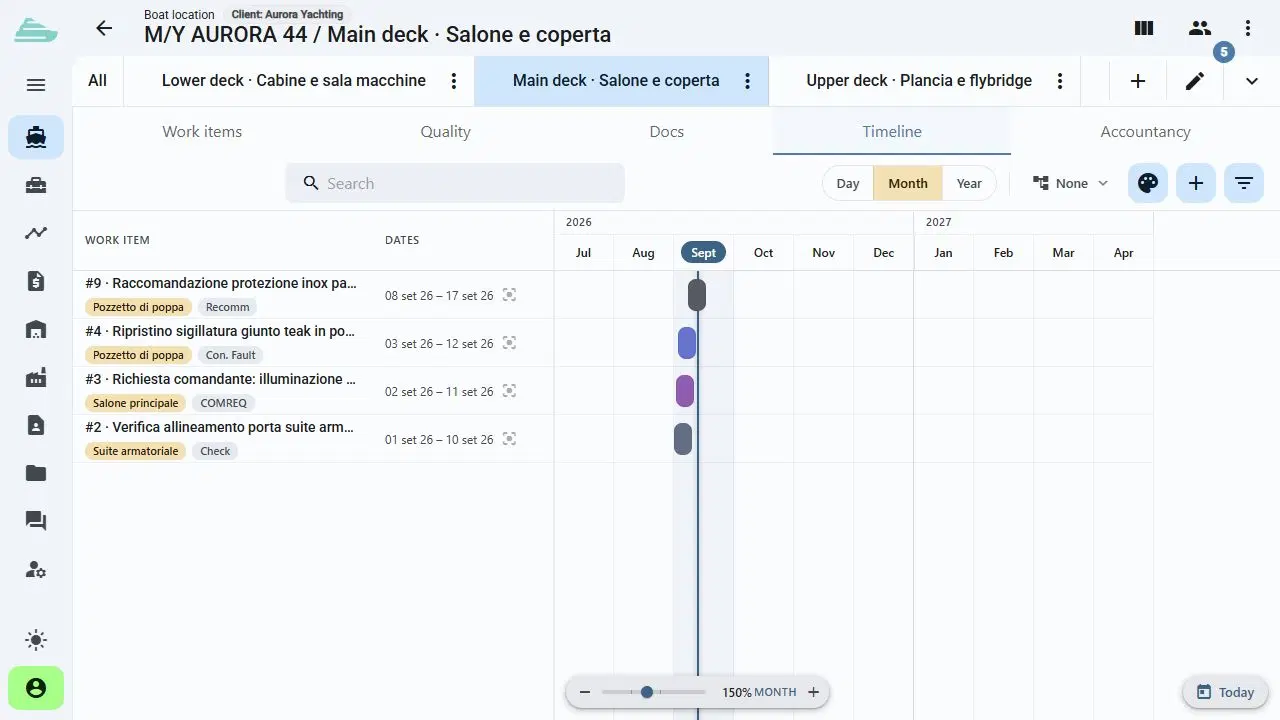Image resolution: width=1280 pixels, height=720 pixels.
Task: Open the invoice document sidebar icon
Action: (36, 281)
